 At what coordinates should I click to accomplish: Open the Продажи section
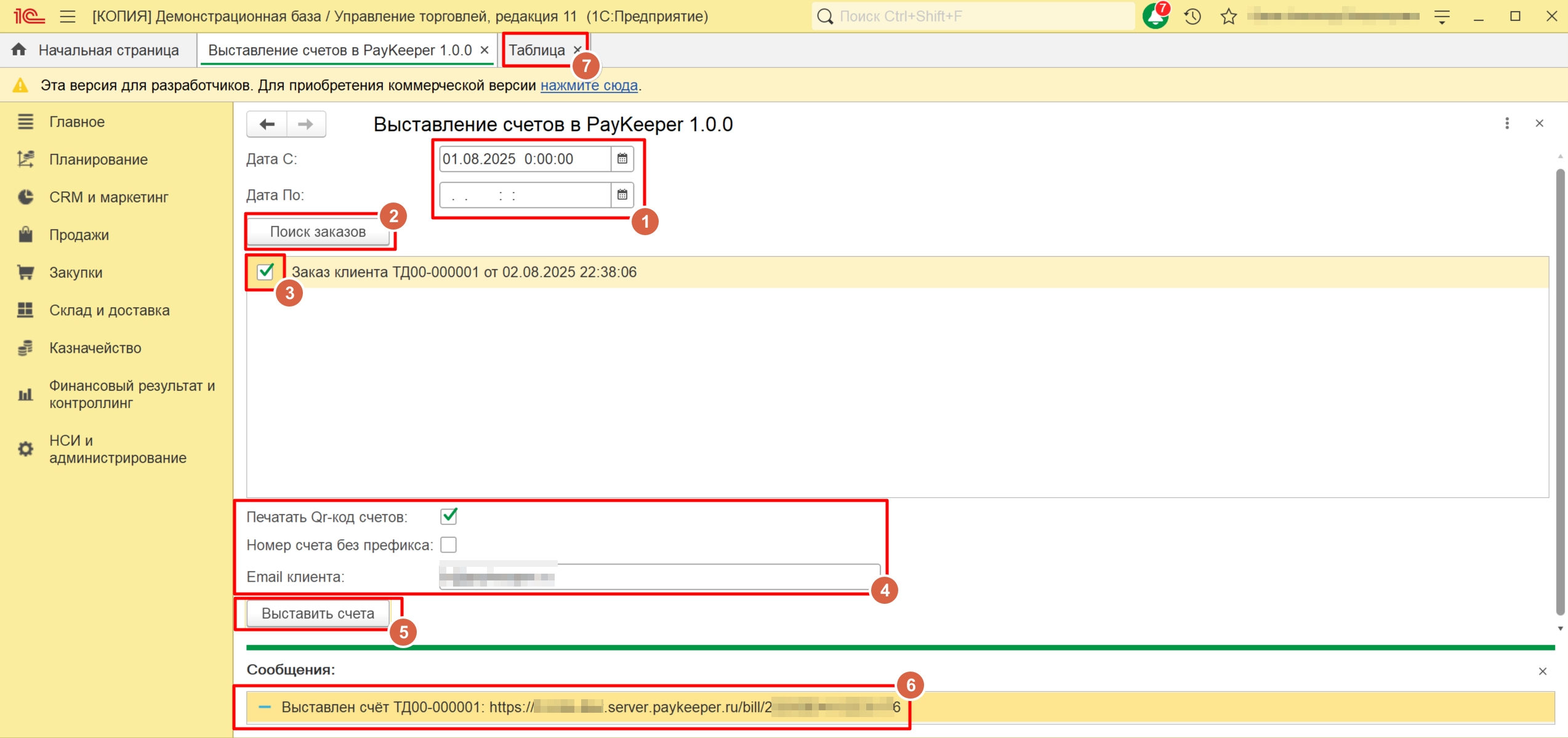[x=79, y=235]
